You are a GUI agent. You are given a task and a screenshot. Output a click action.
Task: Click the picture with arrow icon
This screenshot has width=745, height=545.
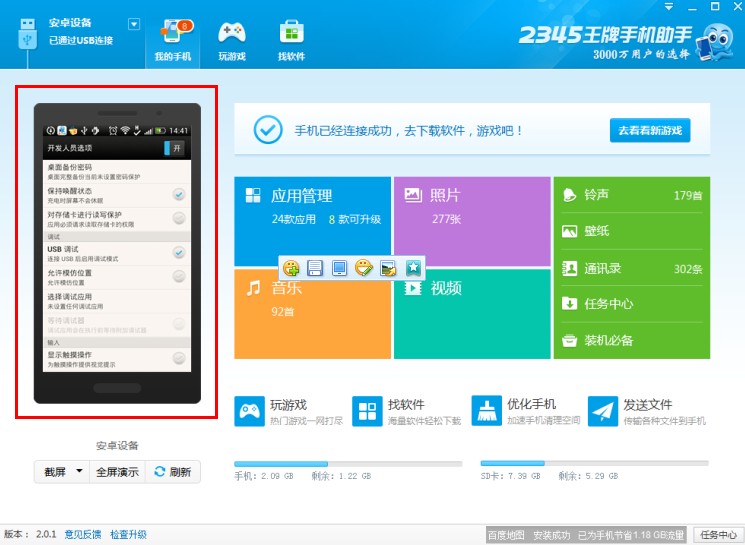coord(389,268)
